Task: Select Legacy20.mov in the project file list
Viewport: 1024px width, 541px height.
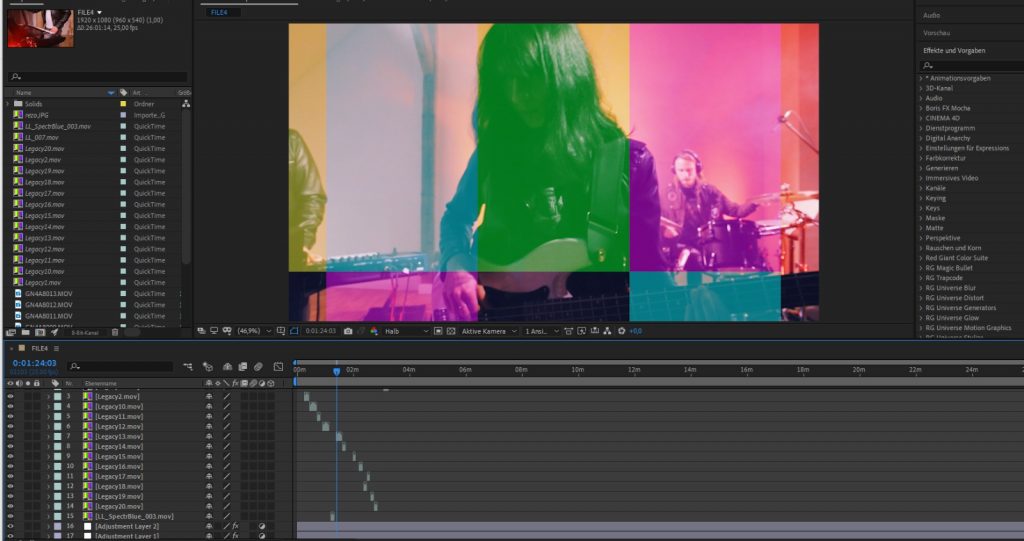Action: click(44, 148)
